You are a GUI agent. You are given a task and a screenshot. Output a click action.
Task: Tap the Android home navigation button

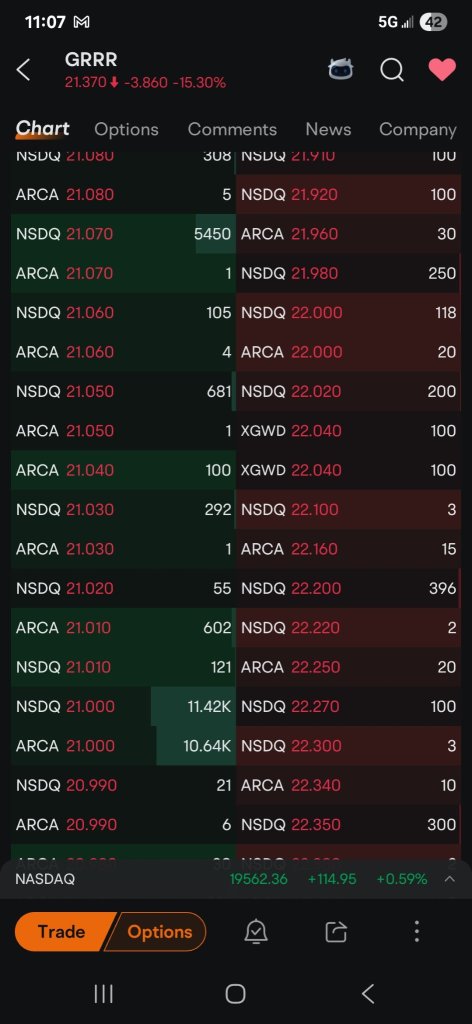click(235, 994)
